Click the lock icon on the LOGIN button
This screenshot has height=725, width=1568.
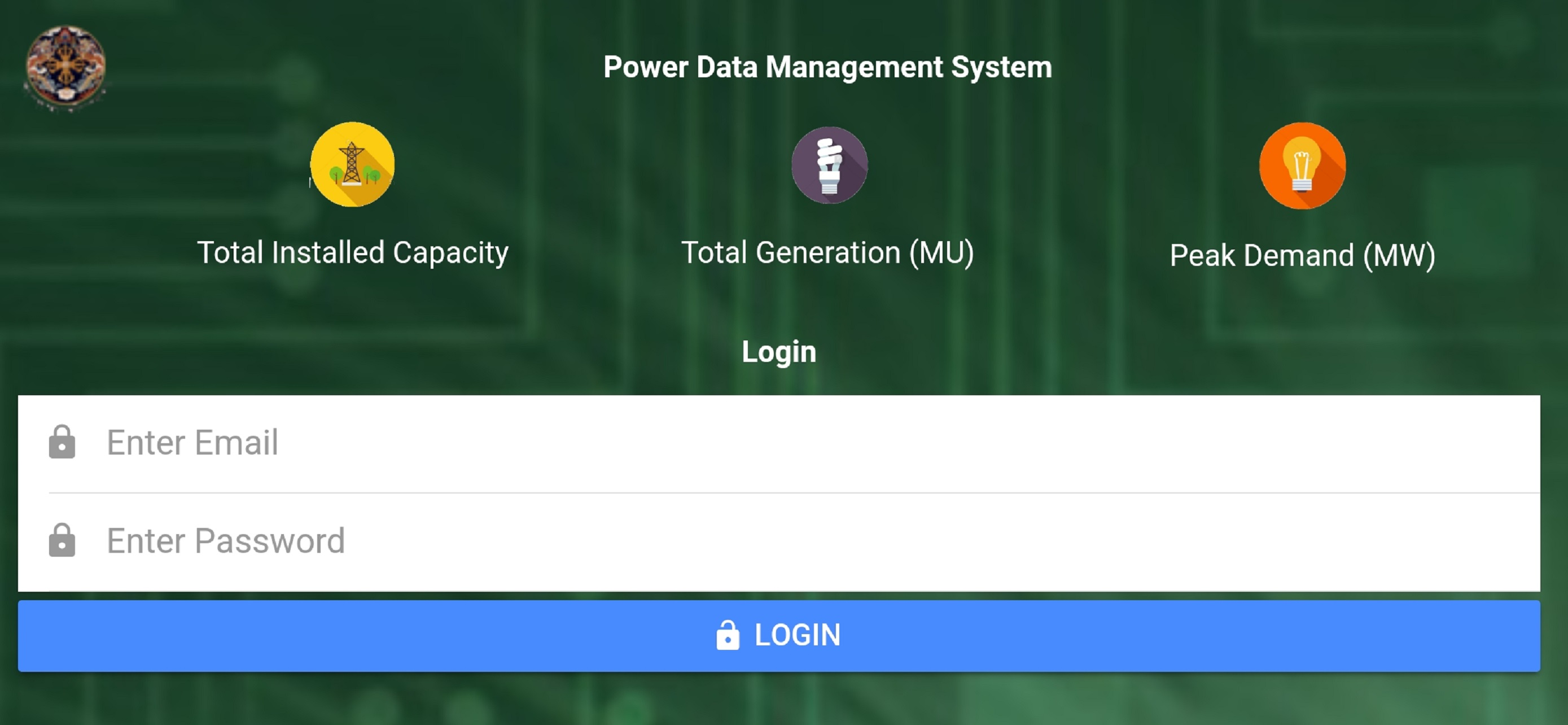pos(728,636)
